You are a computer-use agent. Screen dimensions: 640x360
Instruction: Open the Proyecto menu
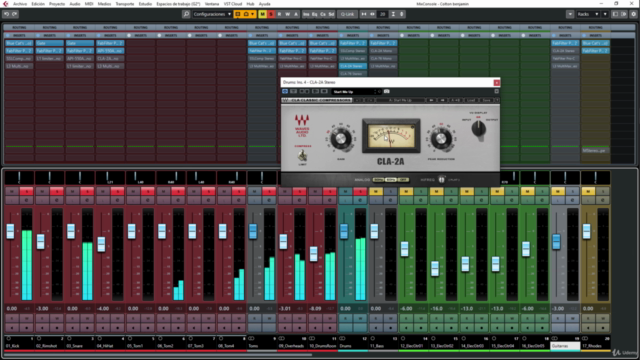coord(57,4)
